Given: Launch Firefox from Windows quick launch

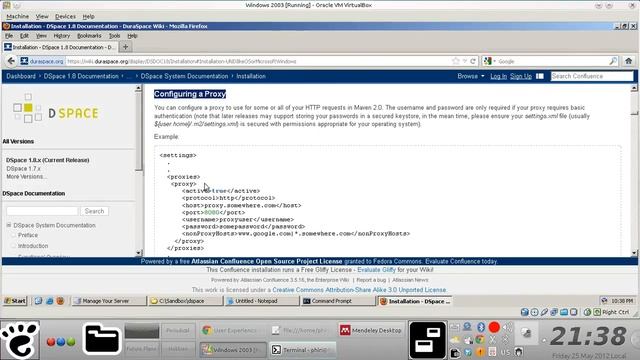Looking at the screenshot, I should pos(60,301).
